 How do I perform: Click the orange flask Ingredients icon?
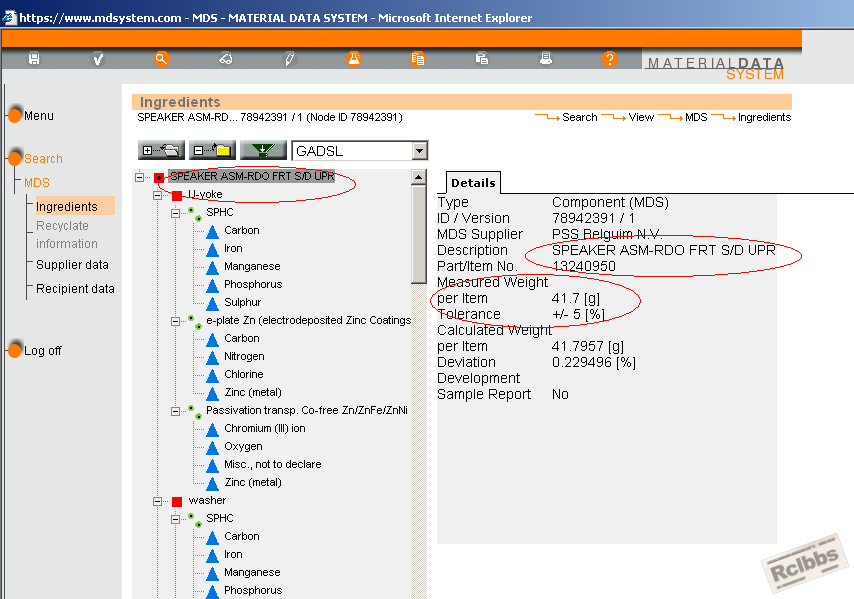pyautogui.click(x=354, y=59)
